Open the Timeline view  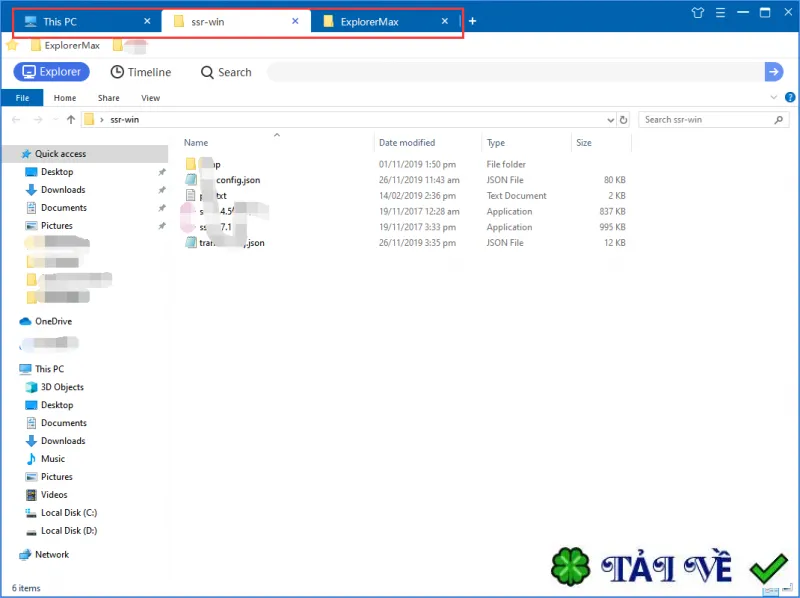click(x=141, y=72)
